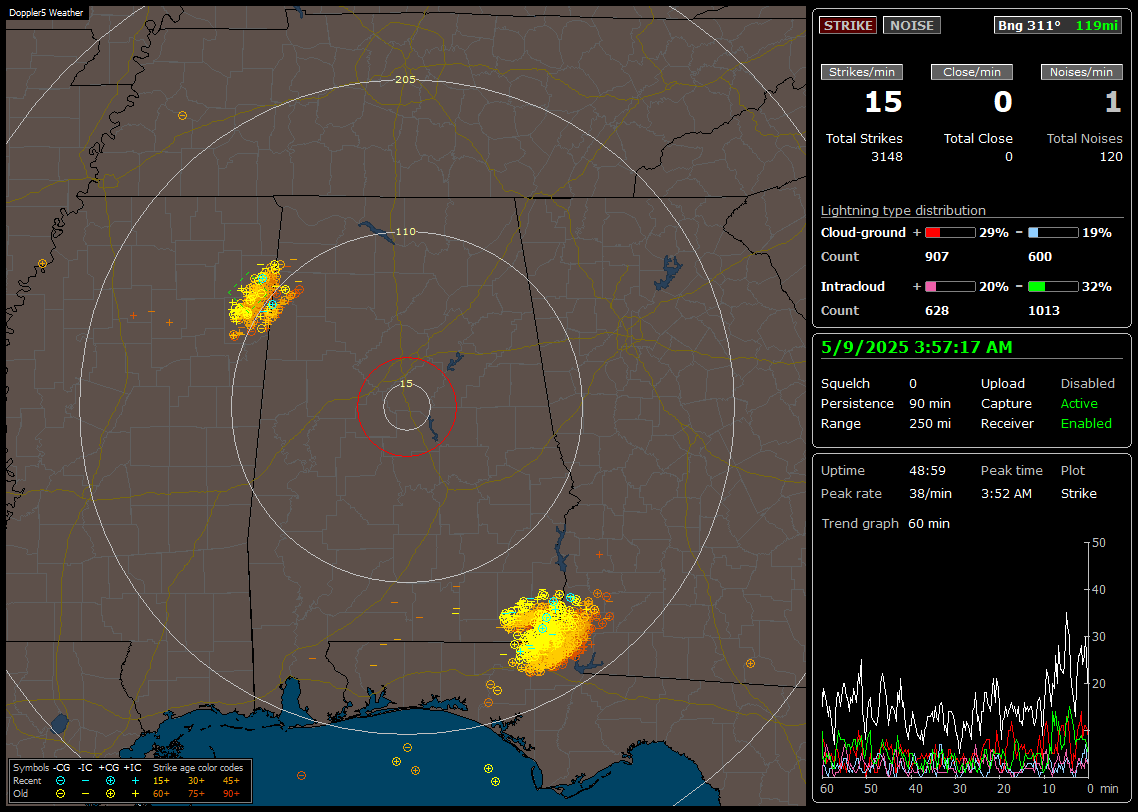Click the Symbols legend heading
Image resolution: width=1138 pixels, height=812 pixels.
pyautogui.click(x=31, y=768)
